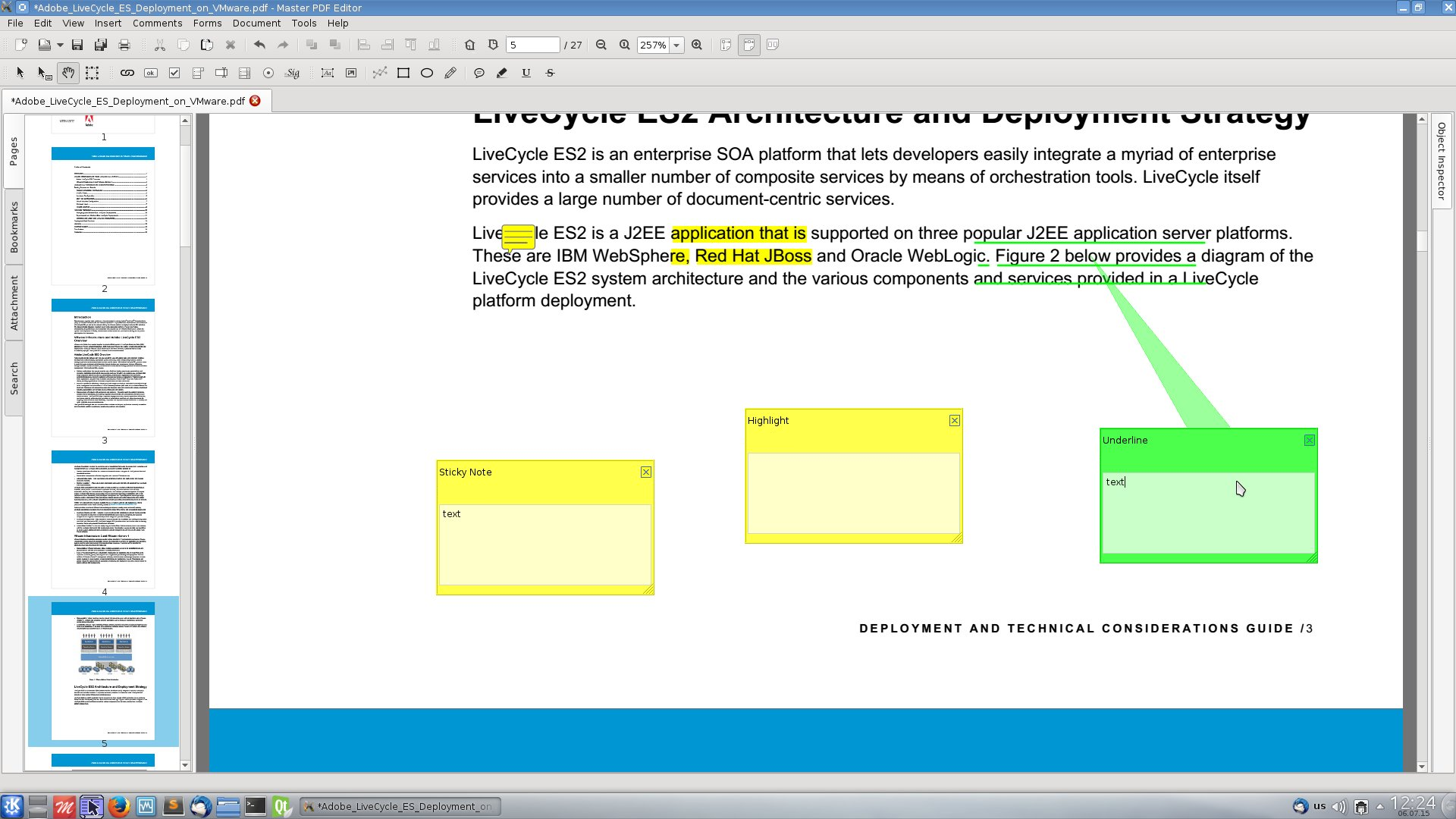
Task: Select the Ellipse drawing tool
Action: [427, 73]
